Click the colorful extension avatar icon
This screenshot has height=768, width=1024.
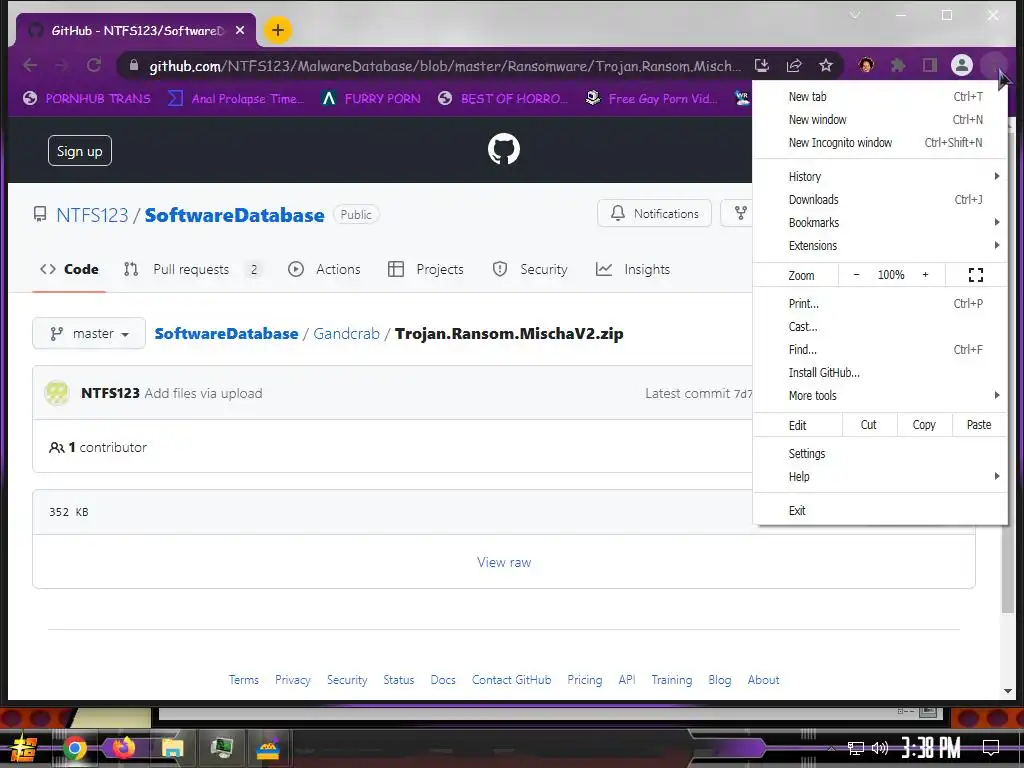[866, 65]
